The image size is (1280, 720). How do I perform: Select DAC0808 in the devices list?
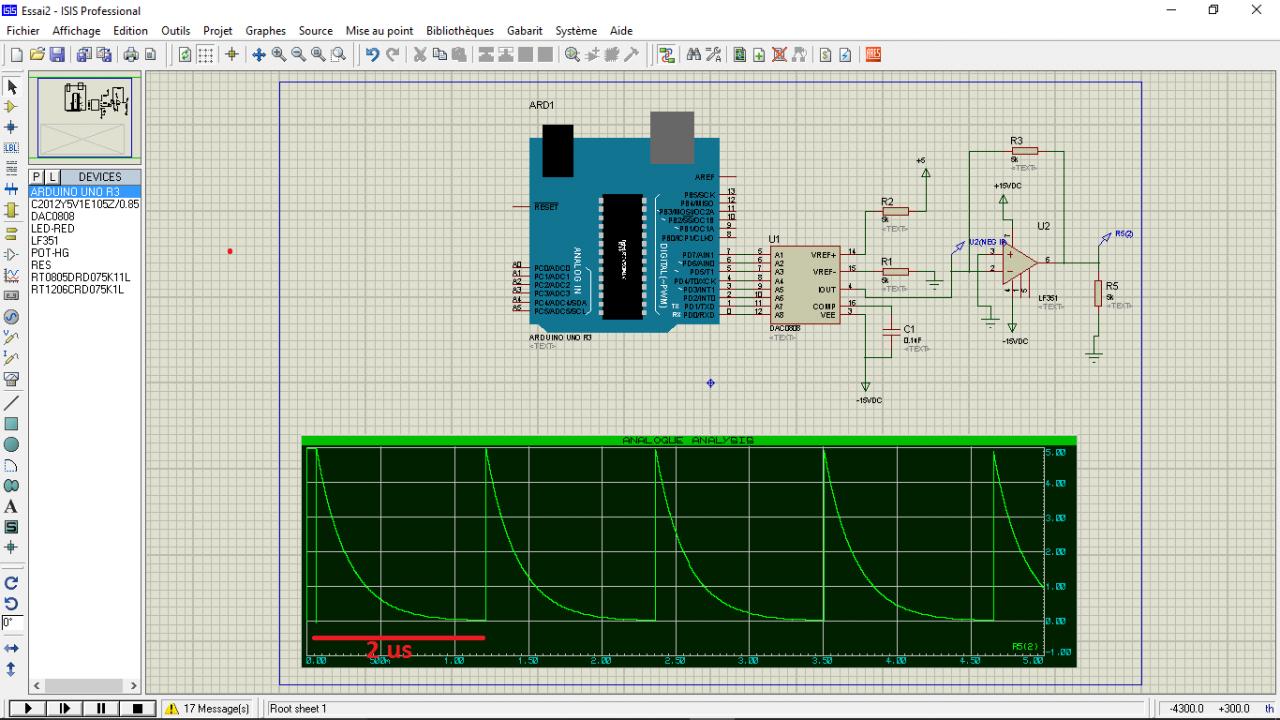(53, 216)
